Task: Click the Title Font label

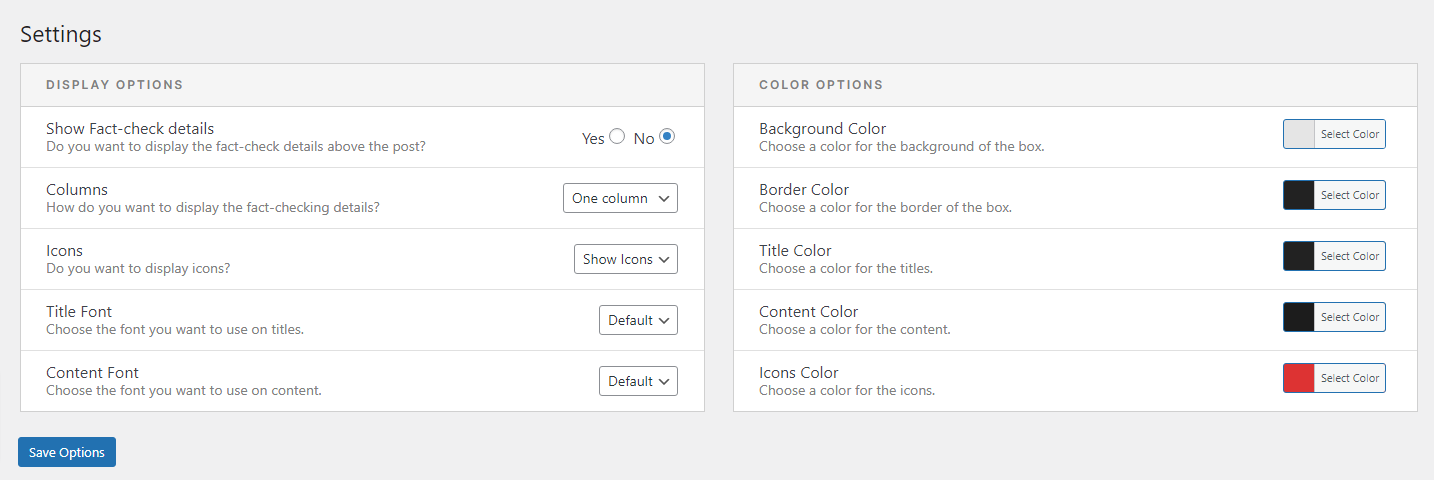Action: (79, 312)
